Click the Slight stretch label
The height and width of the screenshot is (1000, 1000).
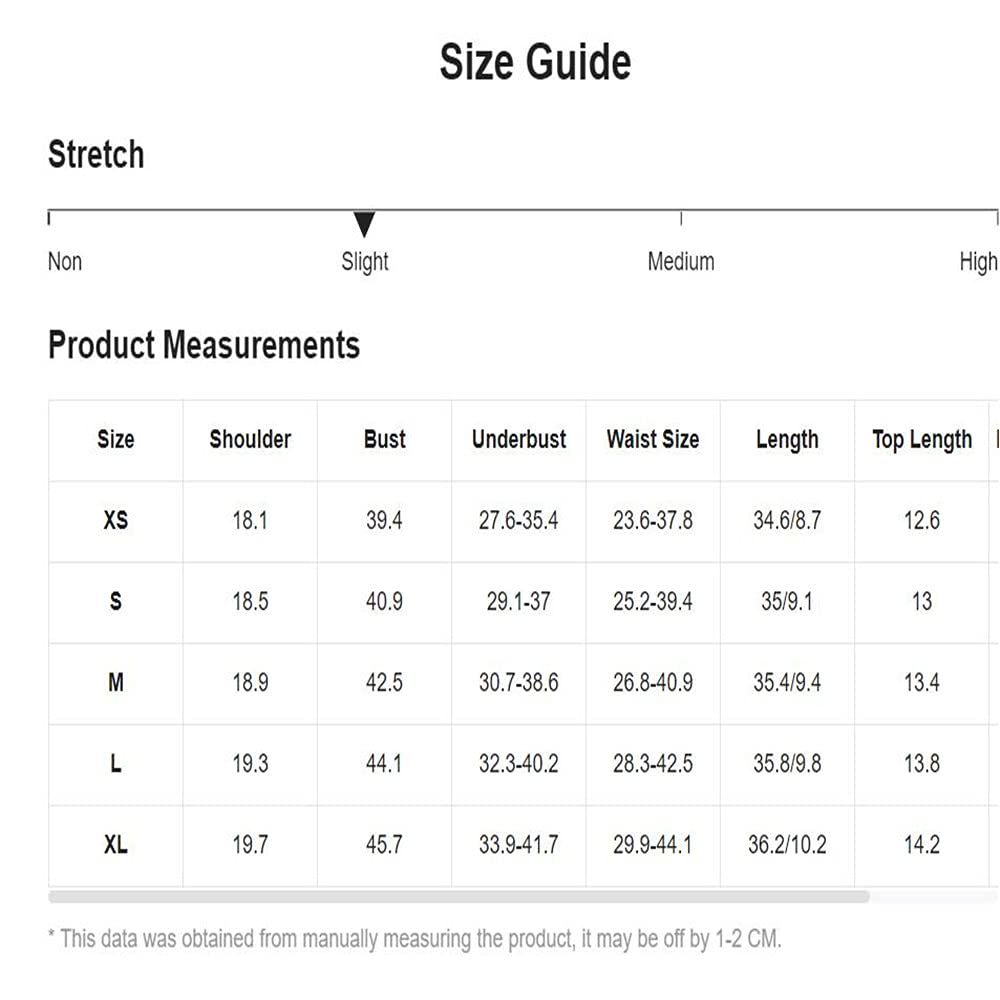pos(365,262)
